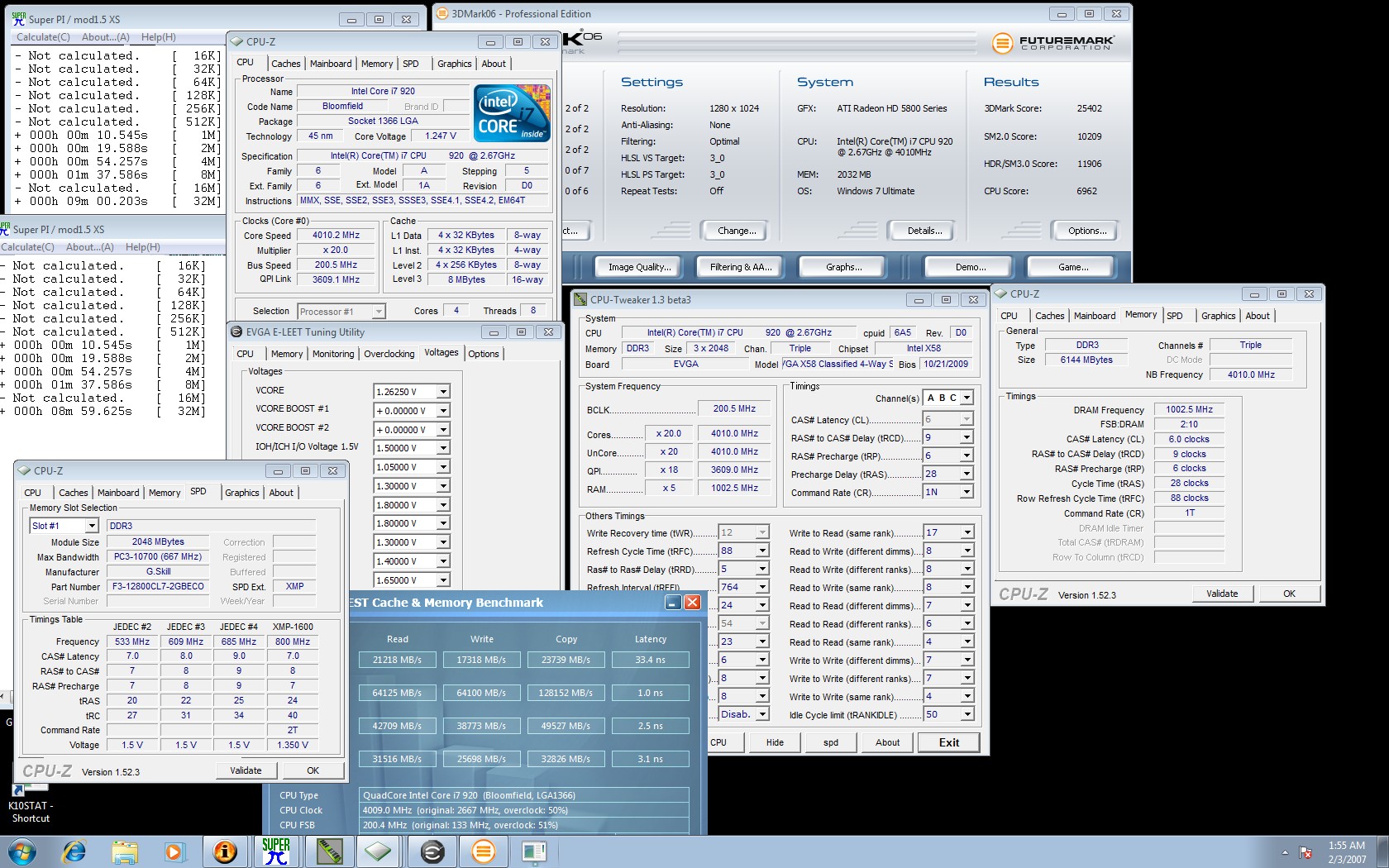Switch to CPU-Z chip taskbar icon
The height and width of the screenshot is (868, 1389).
click(x=379, y=851)
